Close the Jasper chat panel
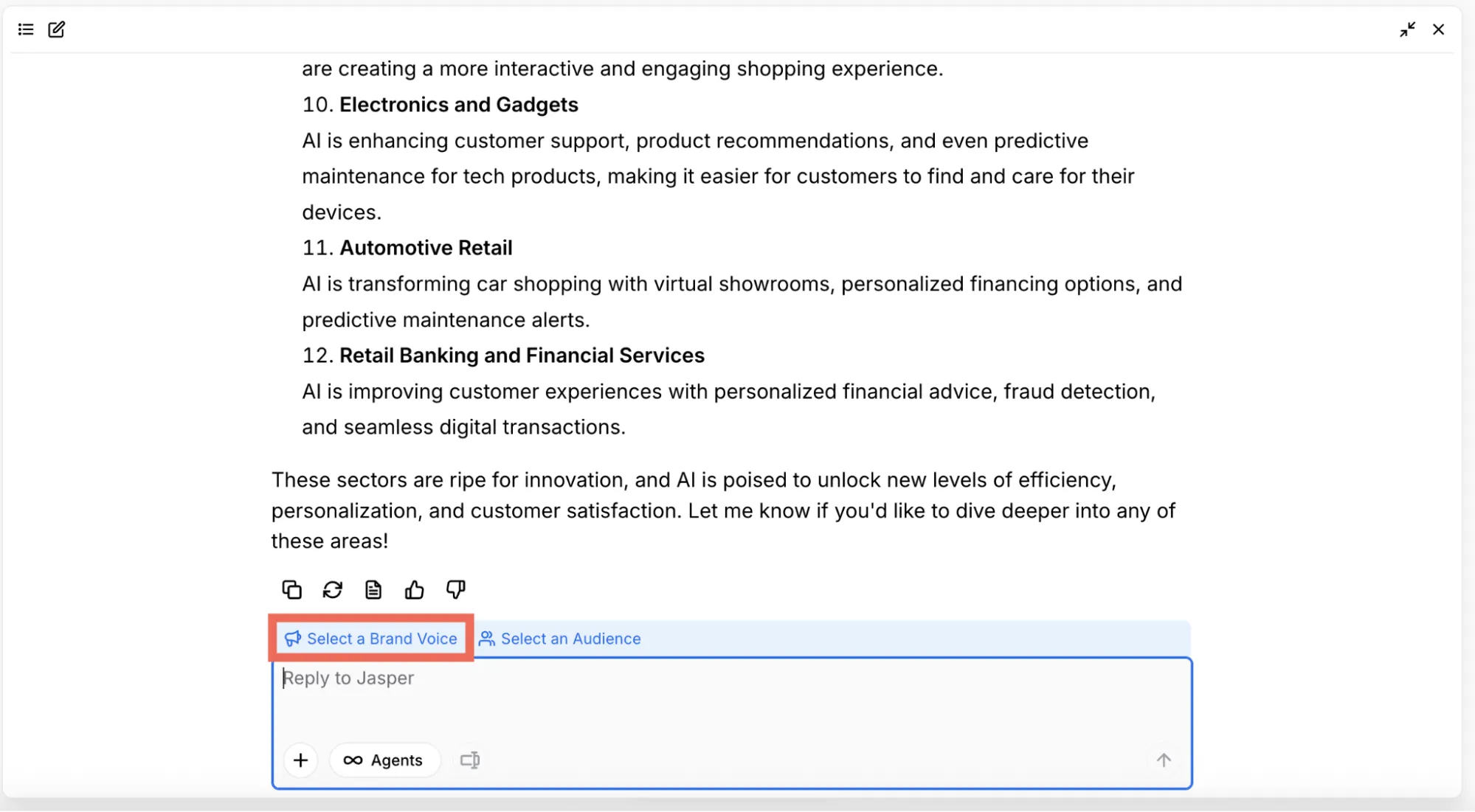The image size is (1475, 812). [1438, 30]
